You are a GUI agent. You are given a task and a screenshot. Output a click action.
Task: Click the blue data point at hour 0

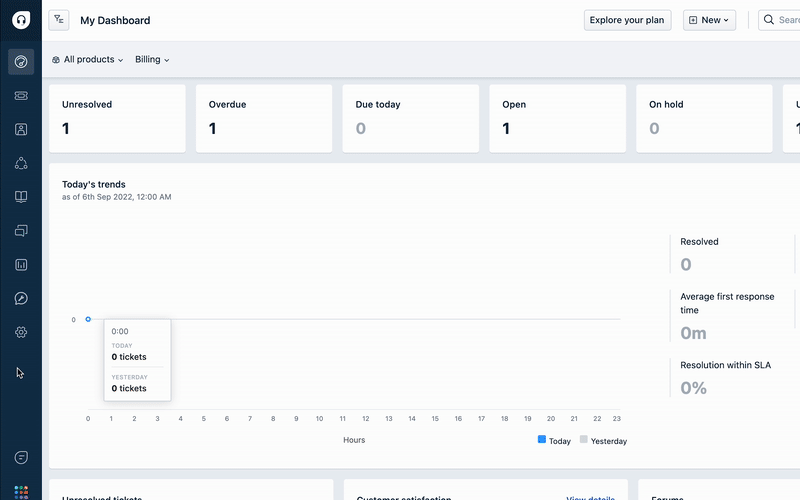click(88, 319)
